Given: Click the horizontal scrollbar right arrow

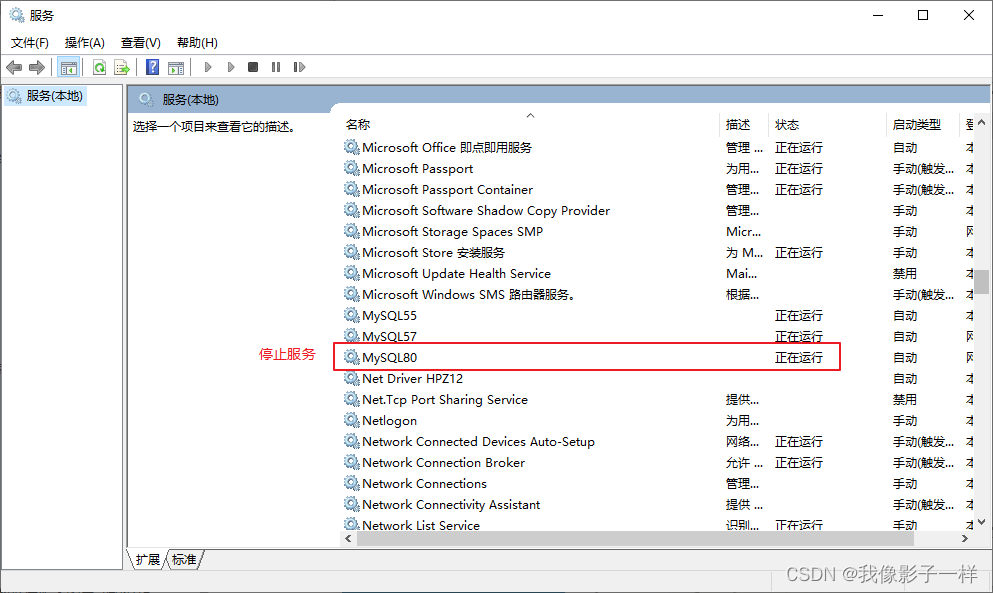Looking at the screenshot, I should click(965, 539).
